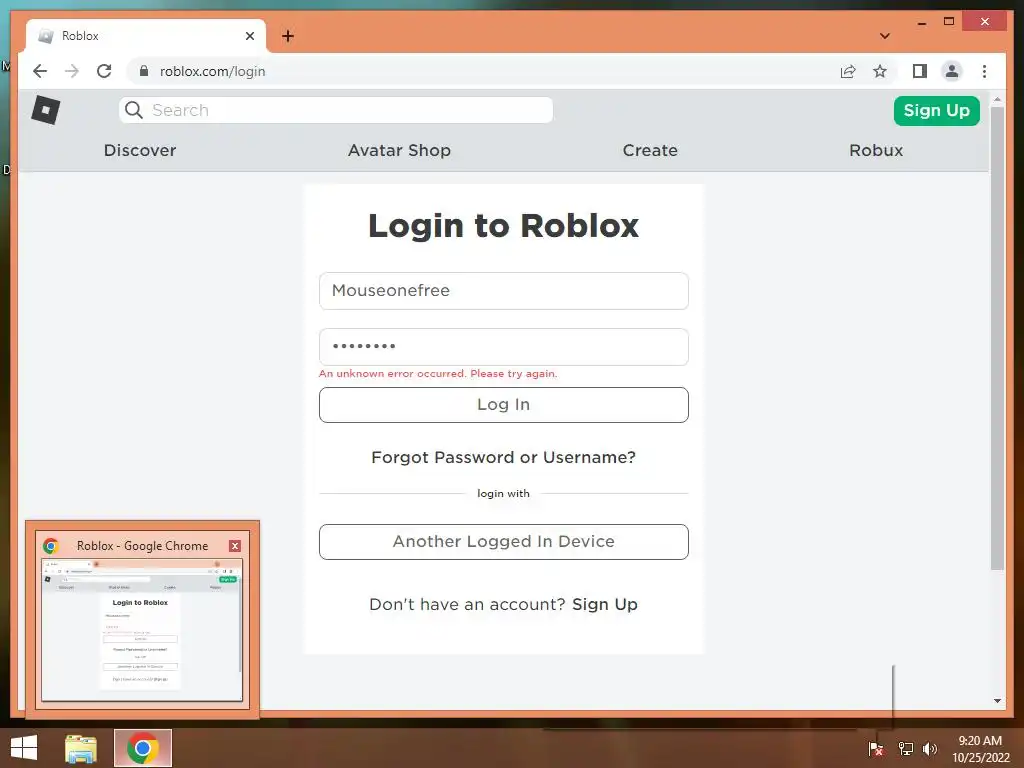Image resolution: width=1024 pixels, height=768 pixels.
Task: Click the Sign Up link below login
Action: (605, 604)
